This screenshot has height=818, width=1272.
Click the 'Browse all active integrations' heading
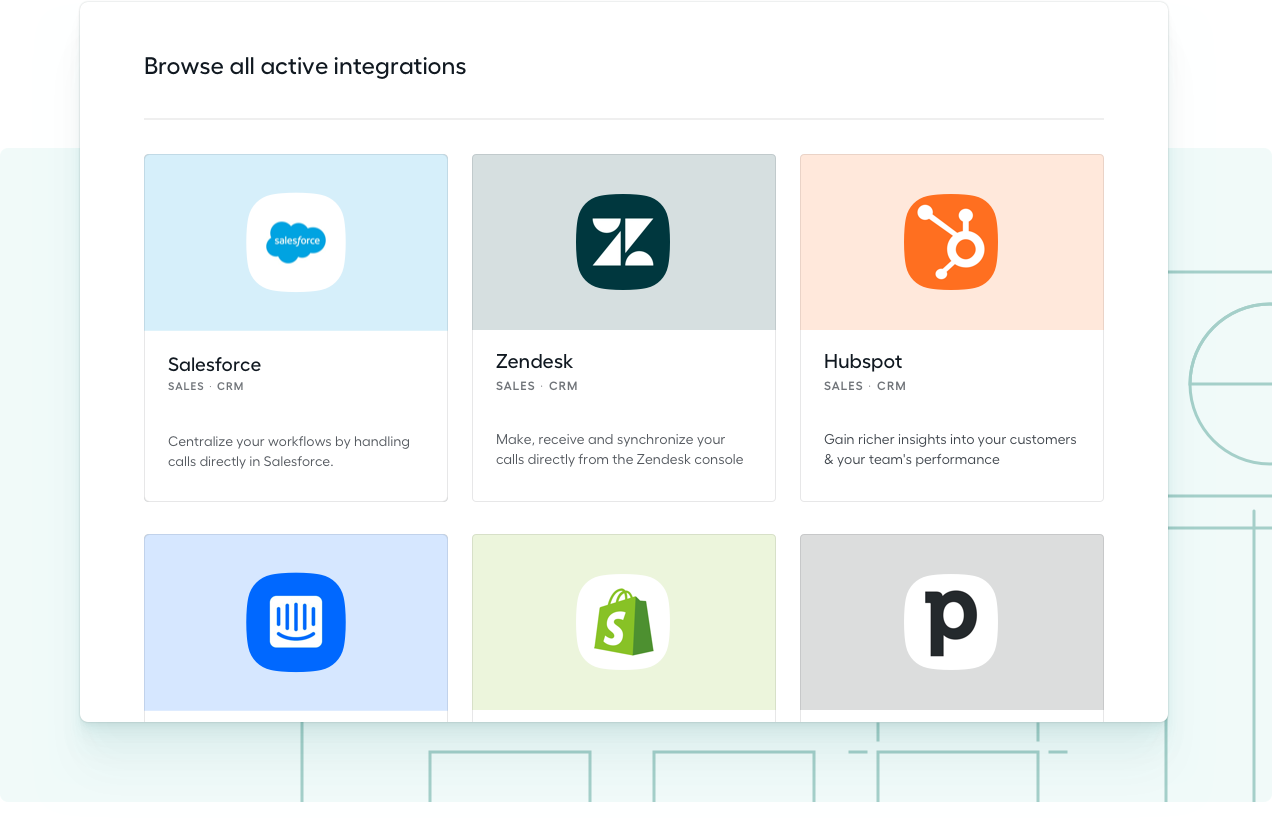point(305,67)
